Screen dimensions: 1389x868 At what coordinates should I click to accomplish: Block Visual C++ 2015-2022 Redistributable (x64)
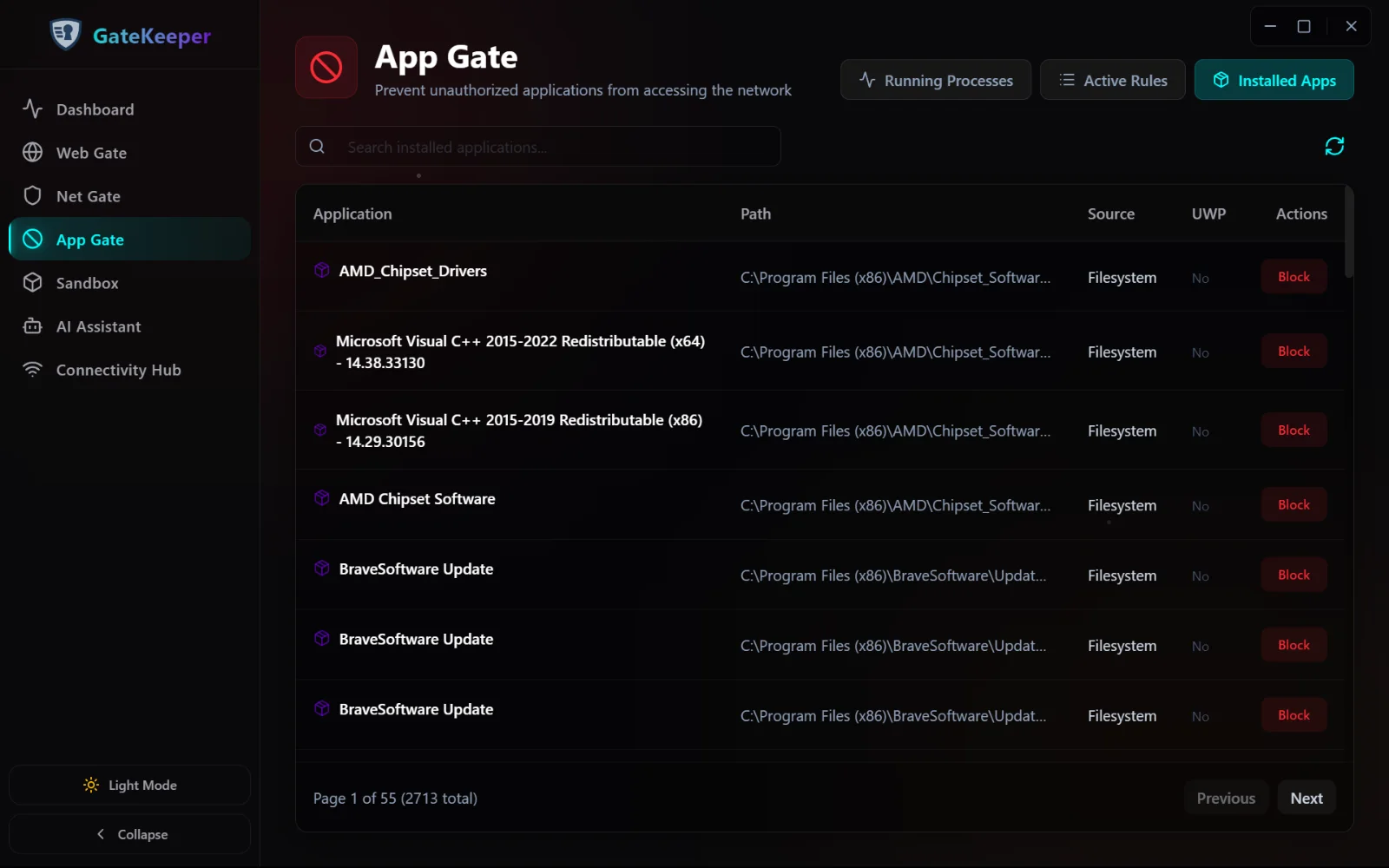pyautogui.click(x=1294, y=352)
